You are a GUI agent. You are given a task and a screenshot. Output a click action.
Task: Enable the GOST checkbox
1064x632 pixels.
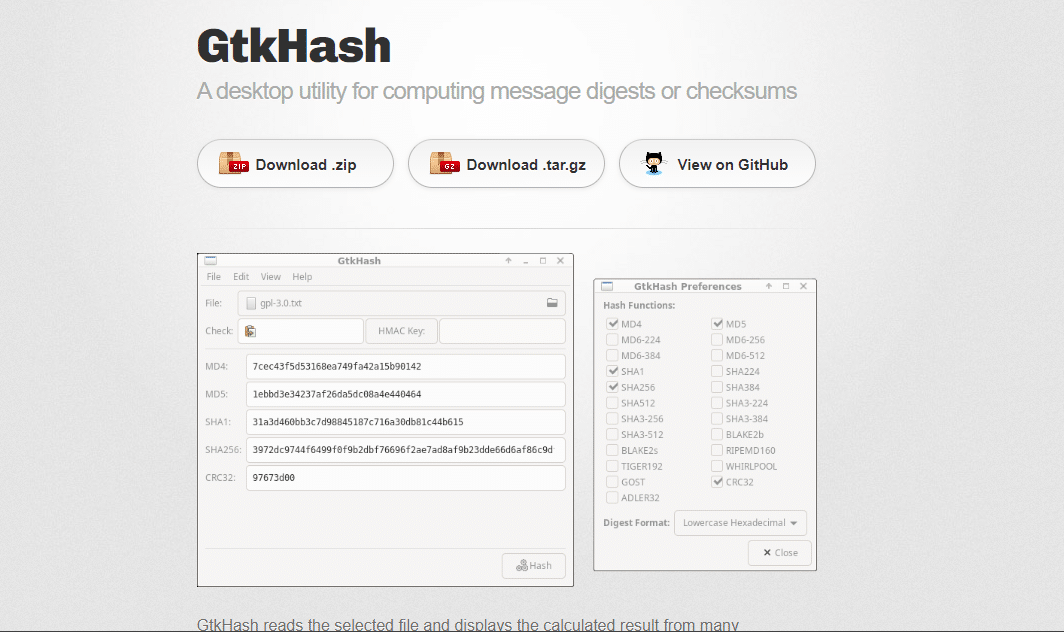pyautogui.click(x=612, y=482)
